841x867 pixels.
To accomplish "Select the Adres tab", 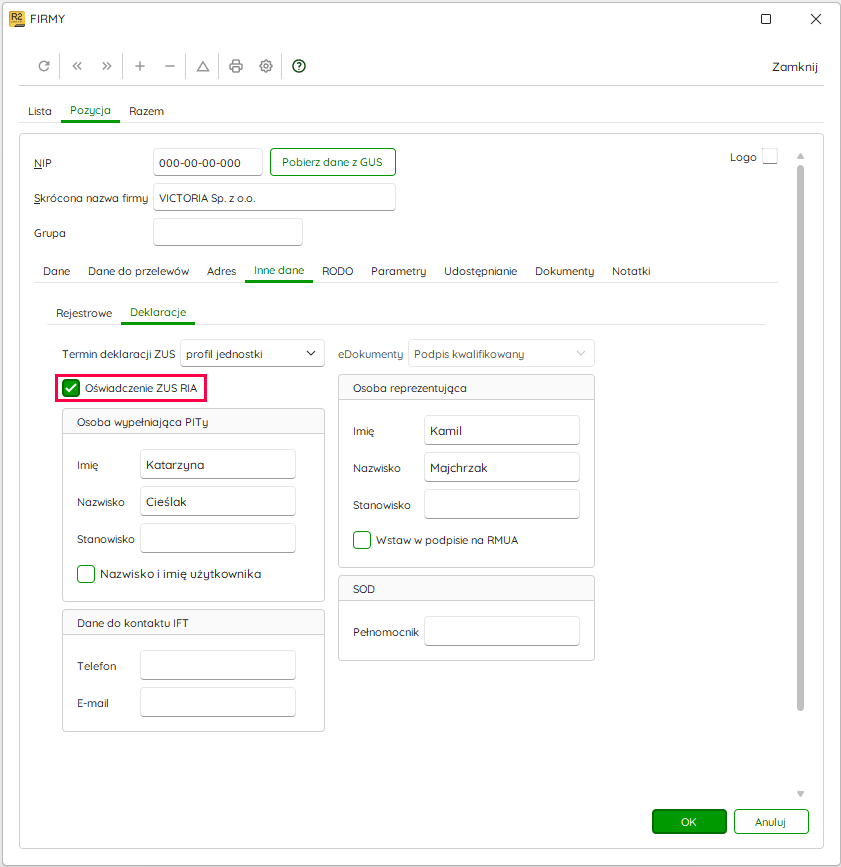I will (x=221, y=271).
